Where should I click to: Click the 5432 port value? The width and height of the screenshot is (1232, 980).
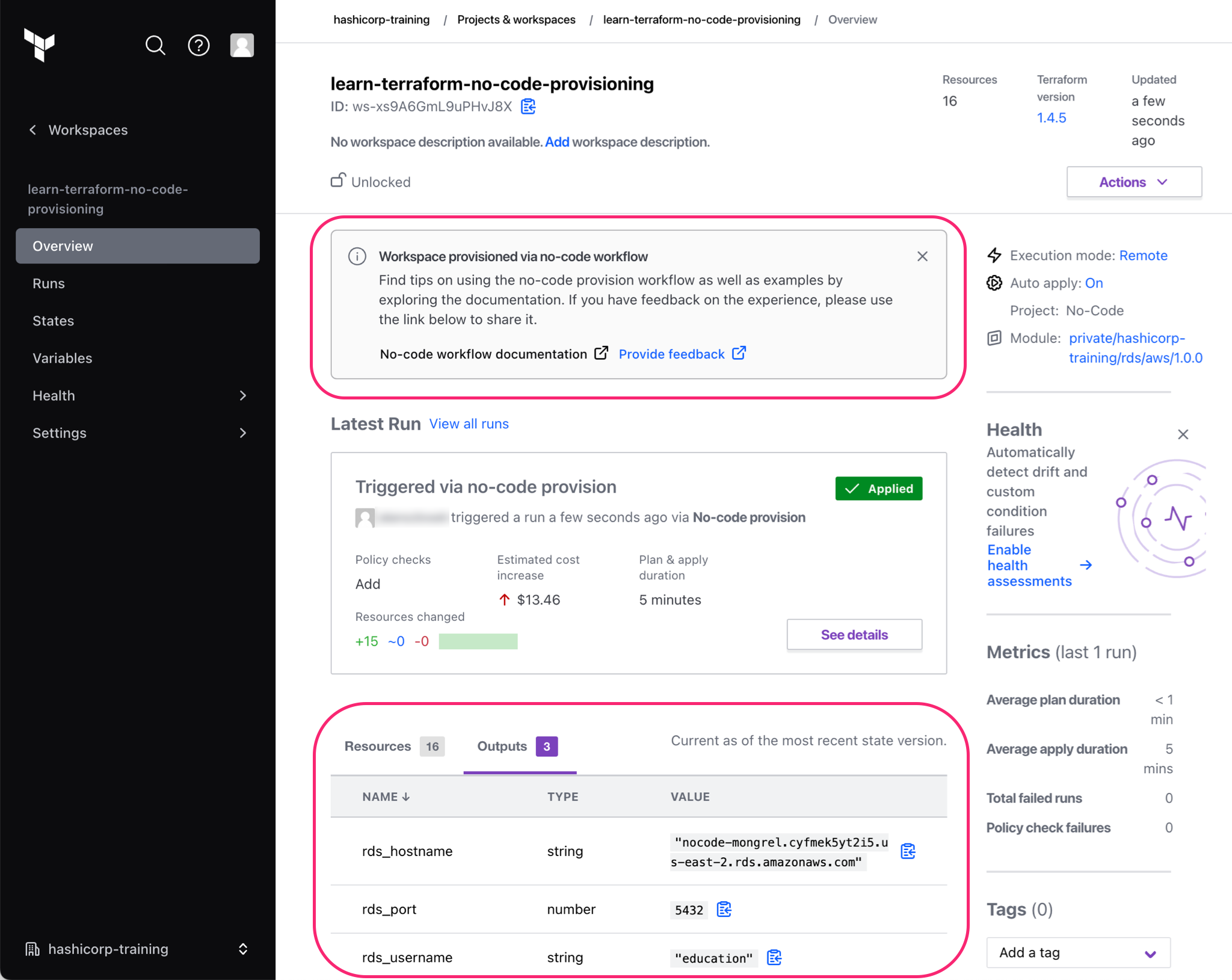tap(689, 910)
